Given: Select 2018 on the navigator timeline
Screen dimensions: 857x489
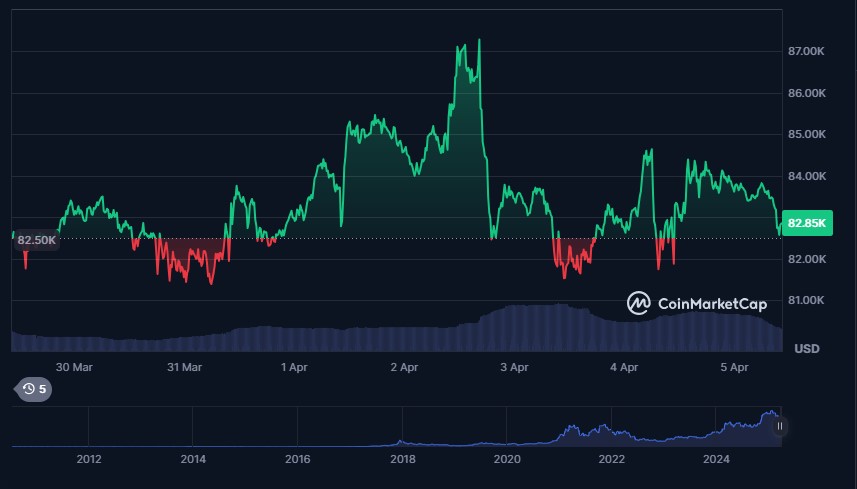Looking at the screenshot, I should (403, 459).
